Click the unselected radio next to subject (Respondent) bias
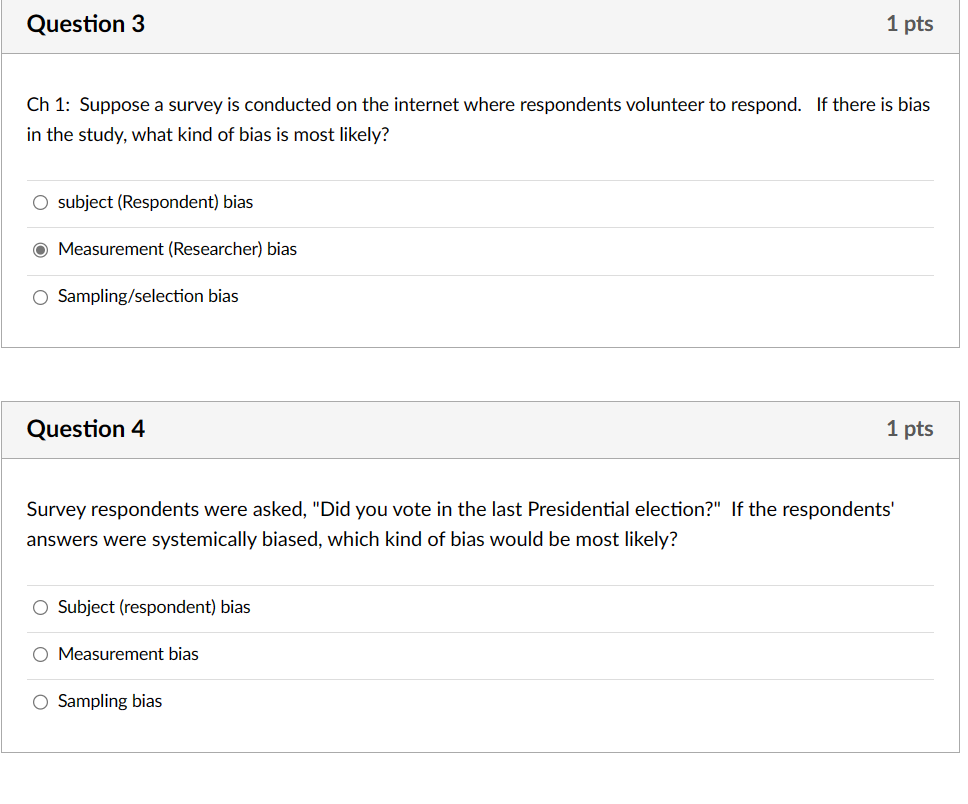This screenshot has width=968, height=804. pos(40,202)
